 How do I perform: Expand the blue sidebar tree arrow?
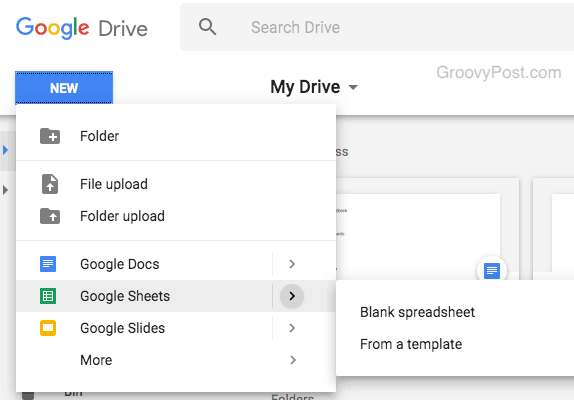click(5, 150)
